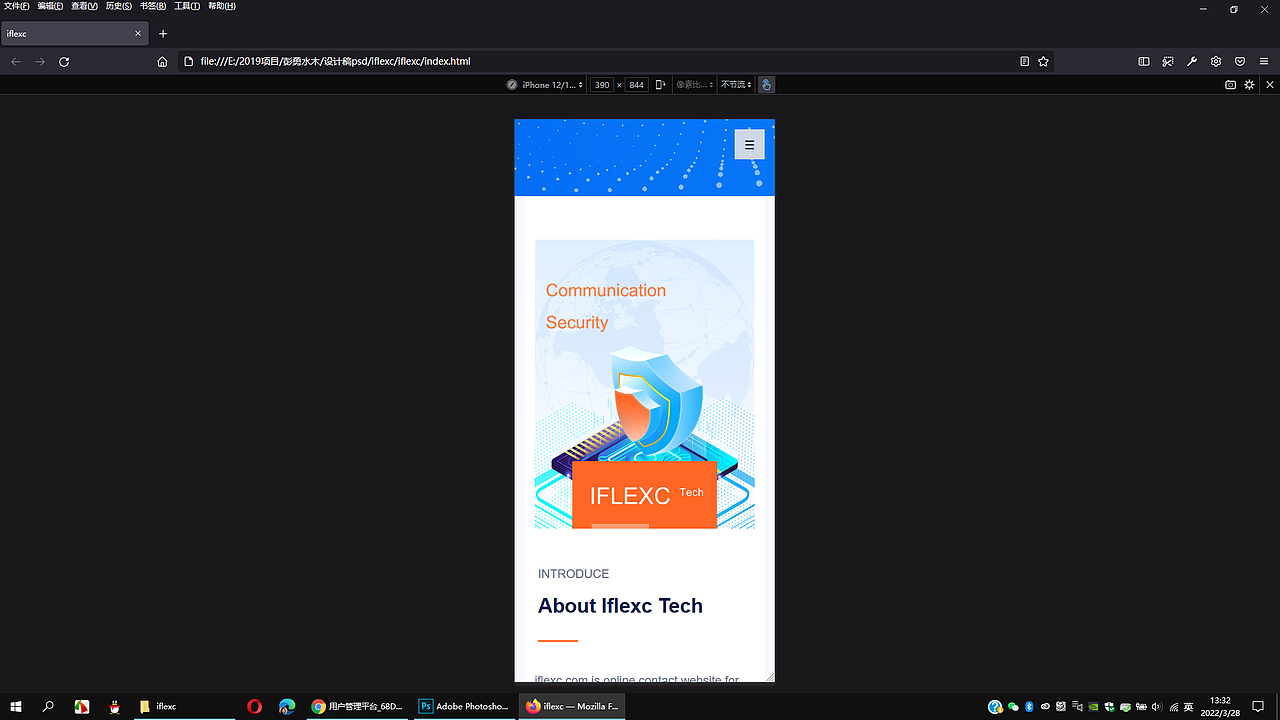Switch to Adobe Photoshop taskbar window

(x=464, y=707)
